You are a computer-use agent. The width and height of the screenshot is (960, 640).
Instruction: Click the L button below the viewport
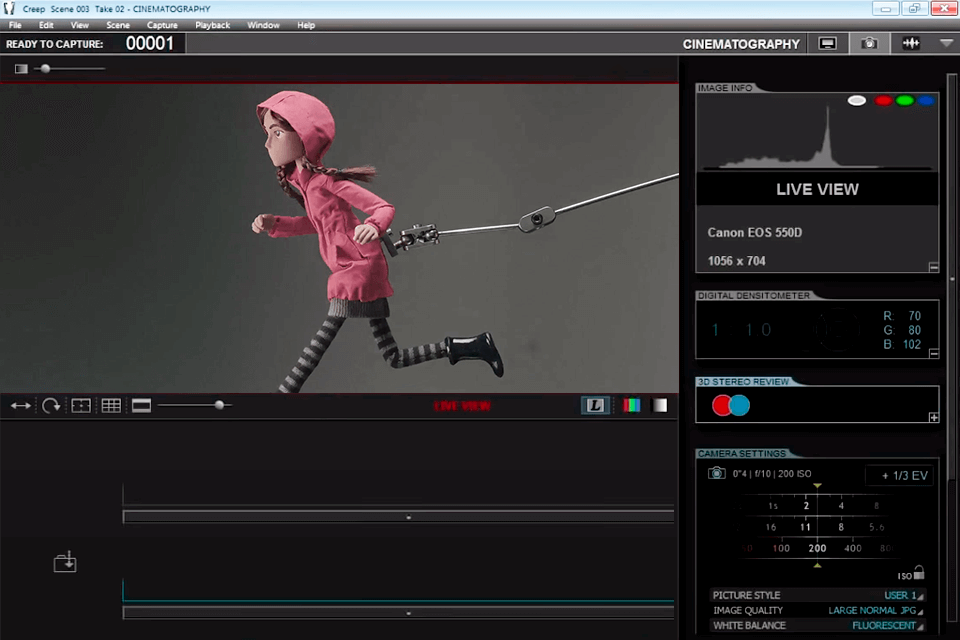click(596, 405)
